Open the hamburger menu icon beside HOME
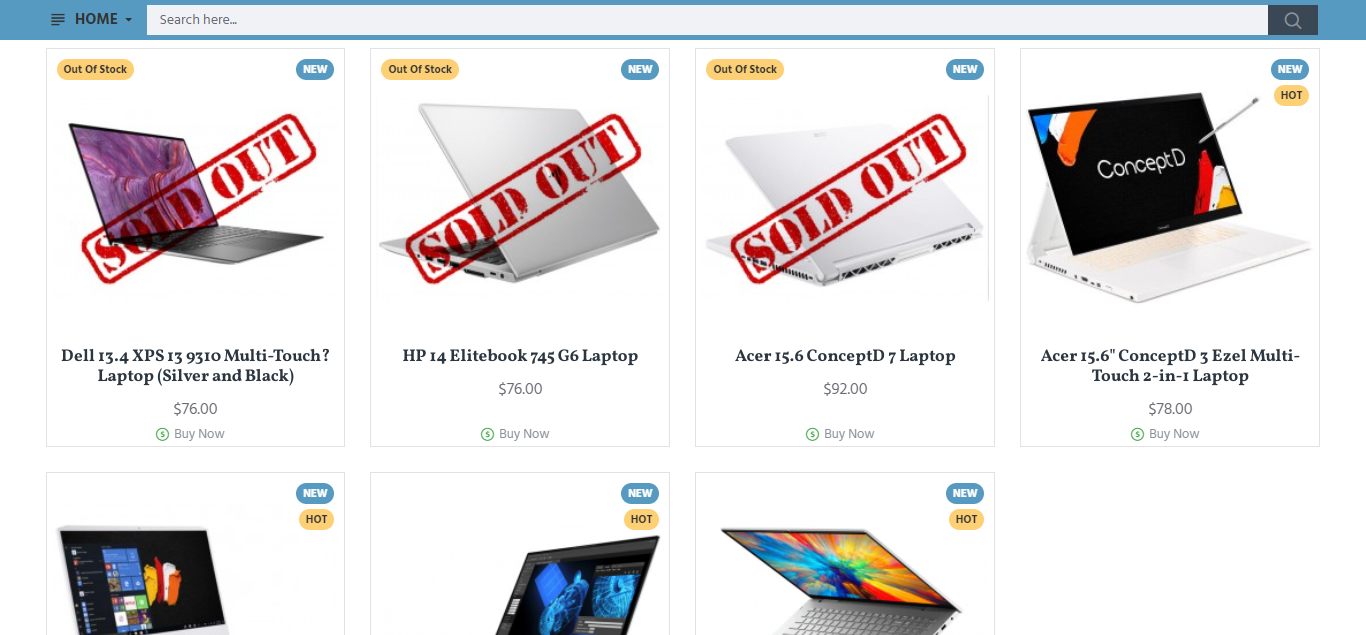This screenshot has width=1366, height=635. click(58, 20)
